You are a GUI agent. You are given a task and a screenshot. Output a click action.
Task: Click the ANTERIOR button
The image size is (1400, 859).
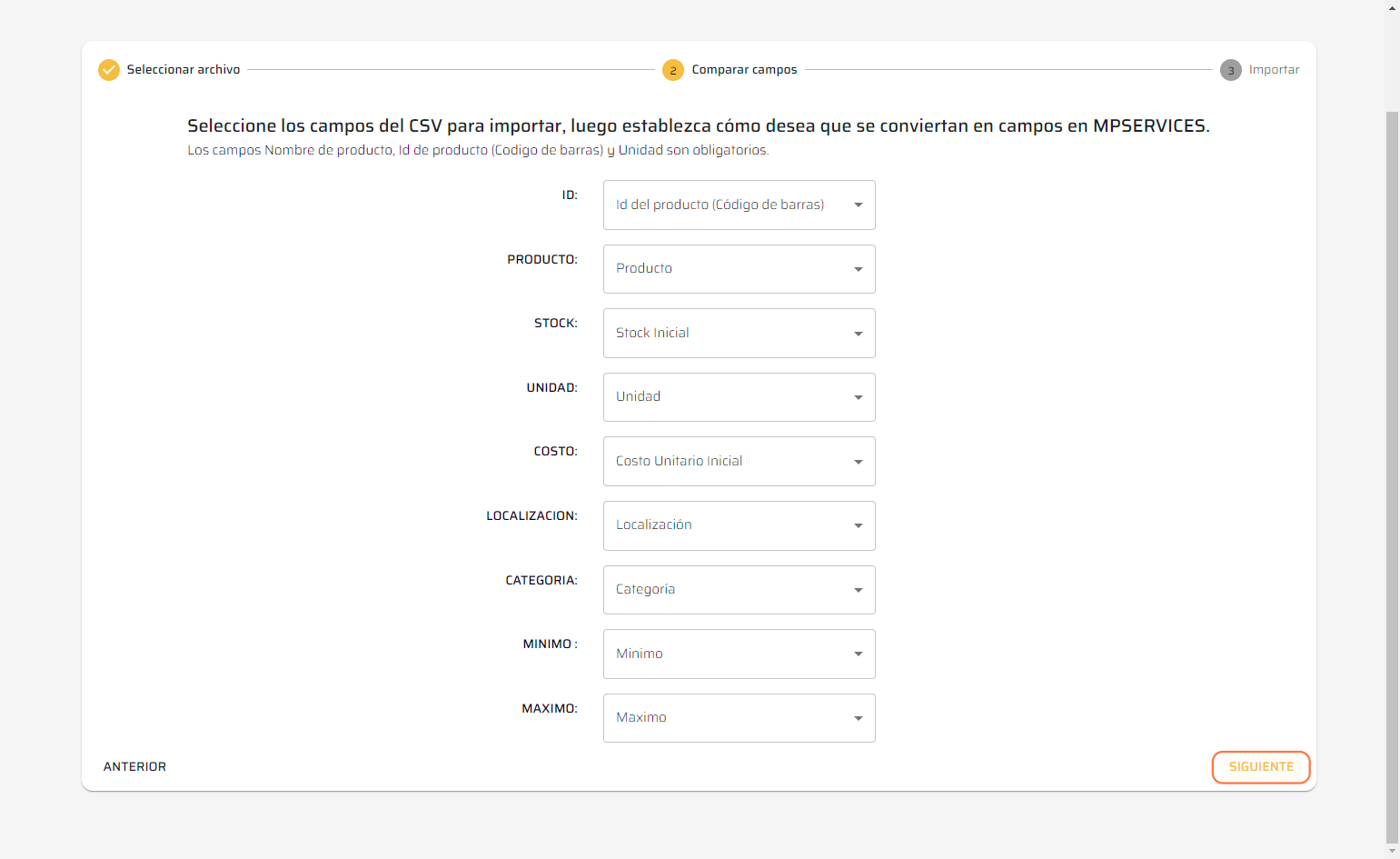click(x=134, y=766)
